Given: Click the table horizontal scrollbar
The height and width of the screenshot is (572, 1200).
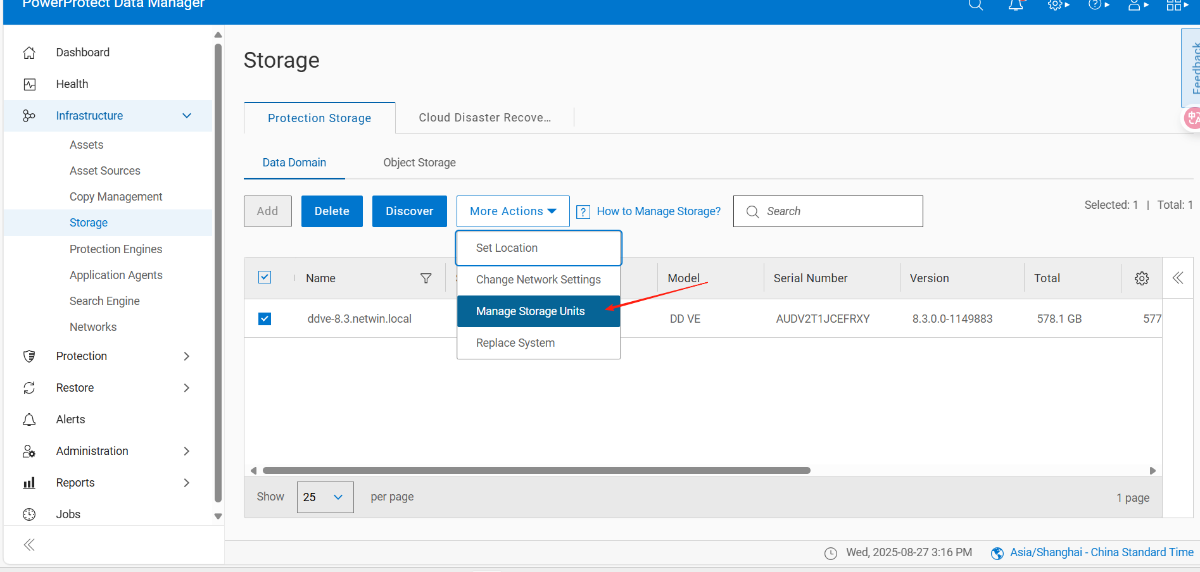Looking at the screenshot, I should 536,470.
